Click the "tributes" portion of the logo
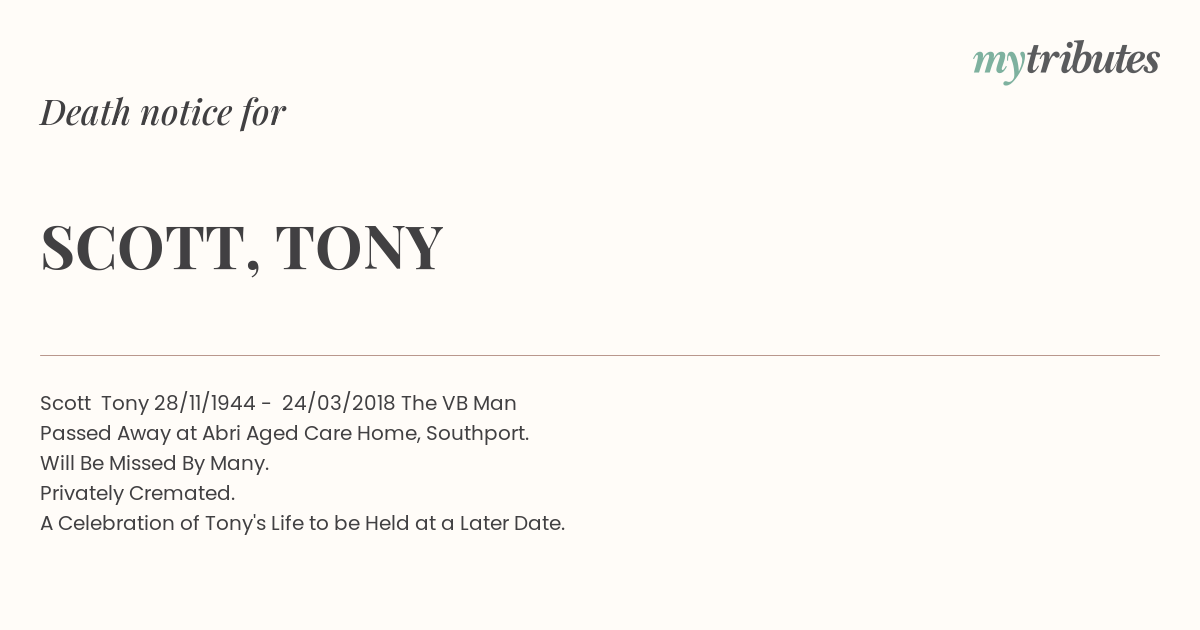 pyautogui.click(x=1092, y=59)
